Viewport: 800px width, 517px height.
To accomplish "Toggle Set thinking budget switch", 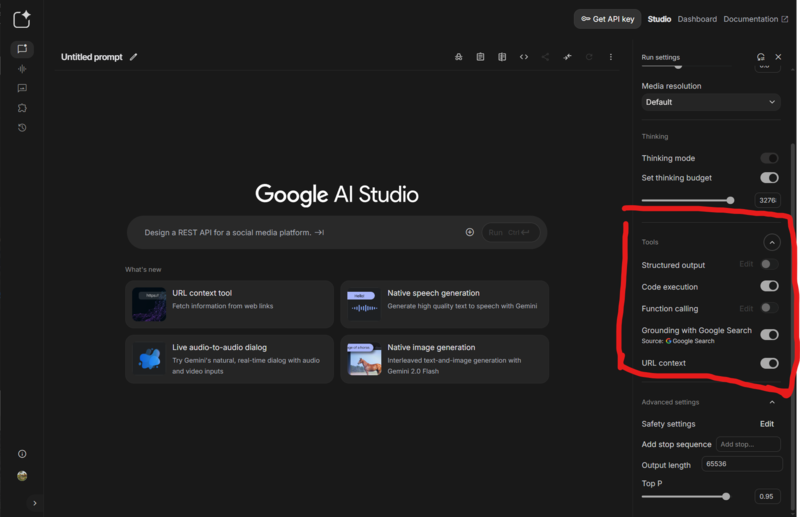I will pos(769,178).
